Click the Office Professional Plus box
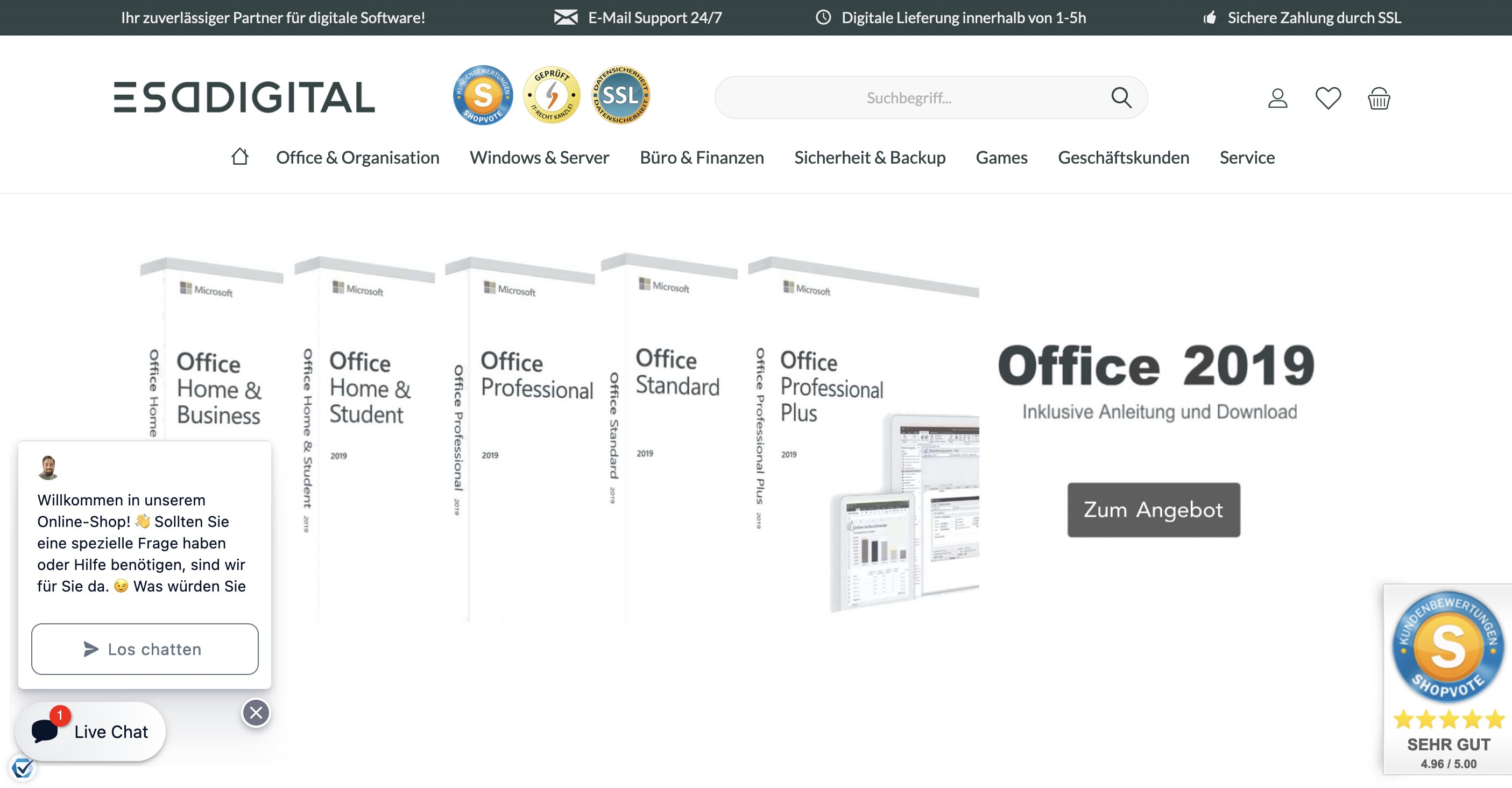The height and width of the screenshot is (788, 1512). (x=863, y=434)
